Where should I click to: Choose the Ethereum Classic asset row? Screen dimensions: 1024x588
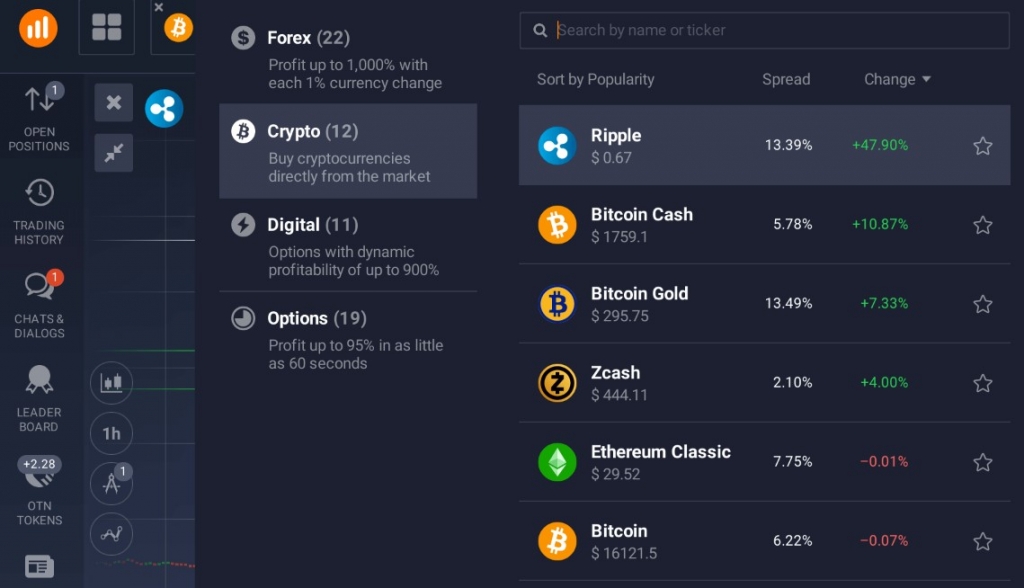point(764,462)
